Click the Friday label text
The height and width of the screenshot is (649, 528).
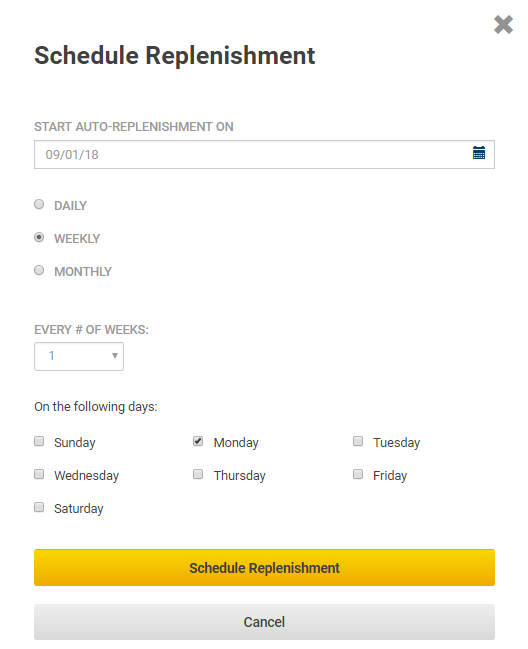click(x=390, y=476)
